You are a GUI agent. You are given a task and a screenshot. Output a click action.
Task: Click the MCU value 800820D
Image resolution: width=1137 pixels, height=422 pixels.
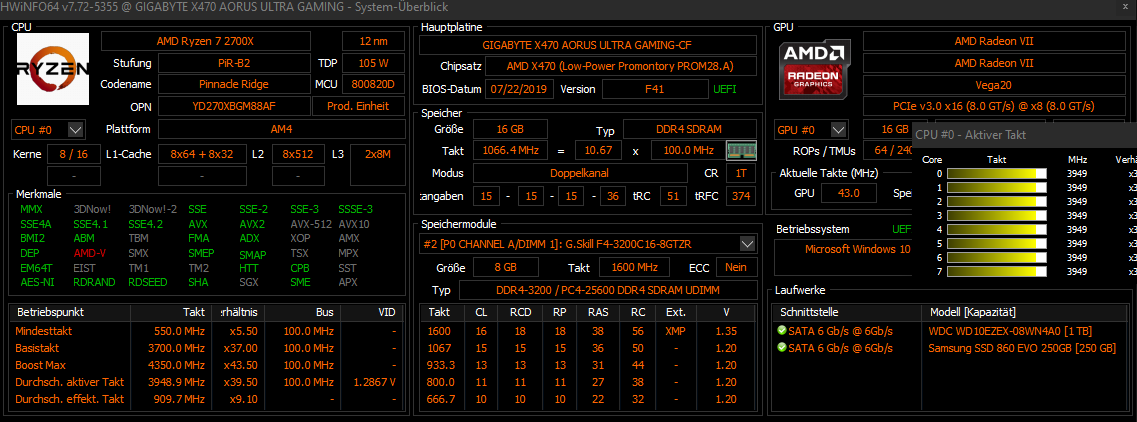click(373, 84)
